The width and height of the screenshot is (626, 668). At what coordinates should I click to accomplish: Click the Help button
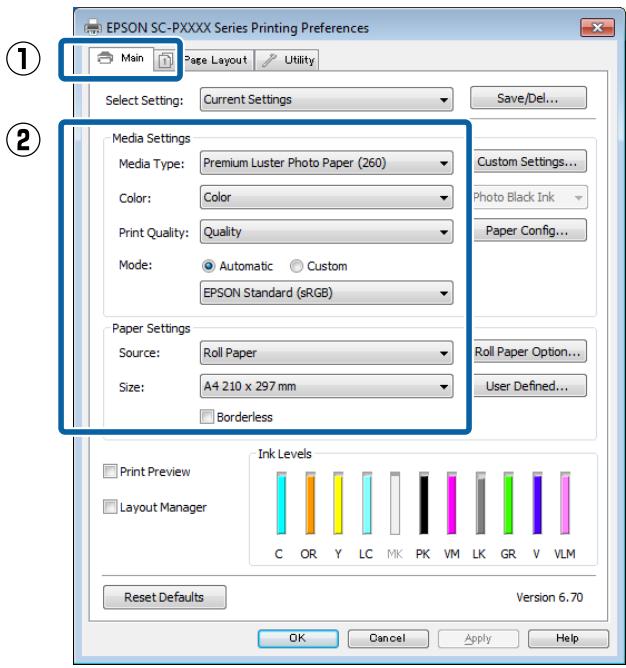click(x=568, y=638)
